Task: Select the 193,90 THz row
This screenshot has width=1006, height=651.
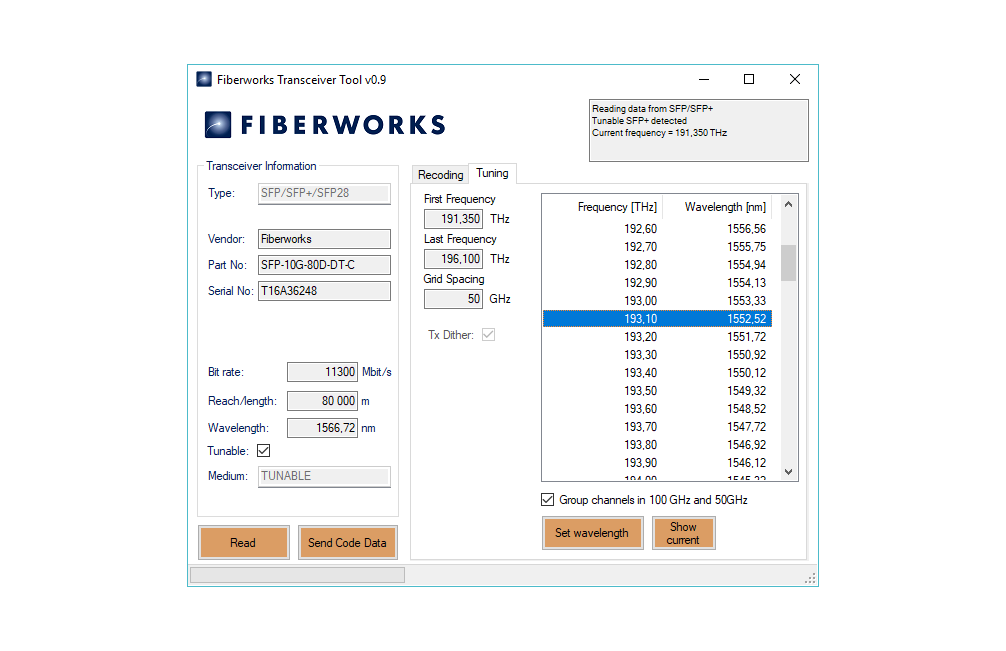Action: click(657, 462)
